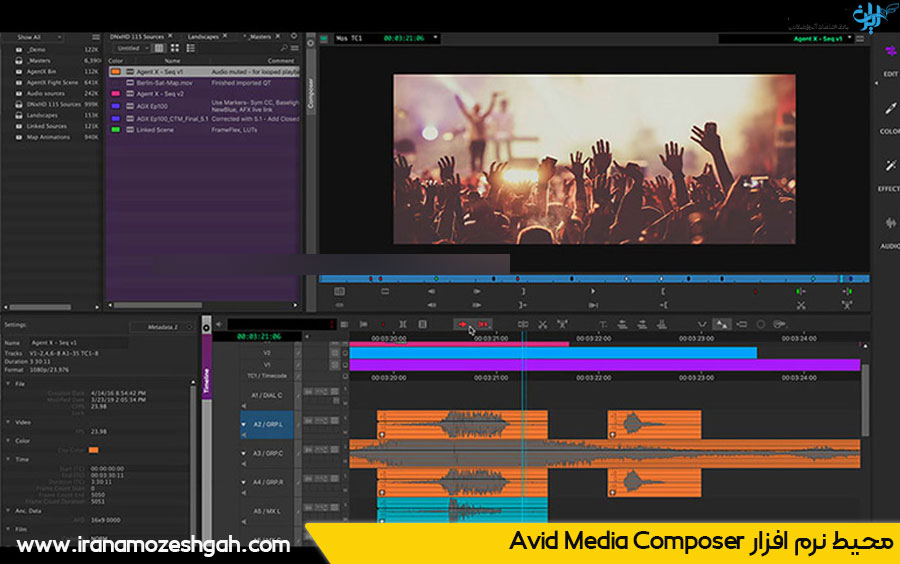Open the Mas TC1 timecode display dropdown
Screen dimensions: 900x564
tap(387, 38)
